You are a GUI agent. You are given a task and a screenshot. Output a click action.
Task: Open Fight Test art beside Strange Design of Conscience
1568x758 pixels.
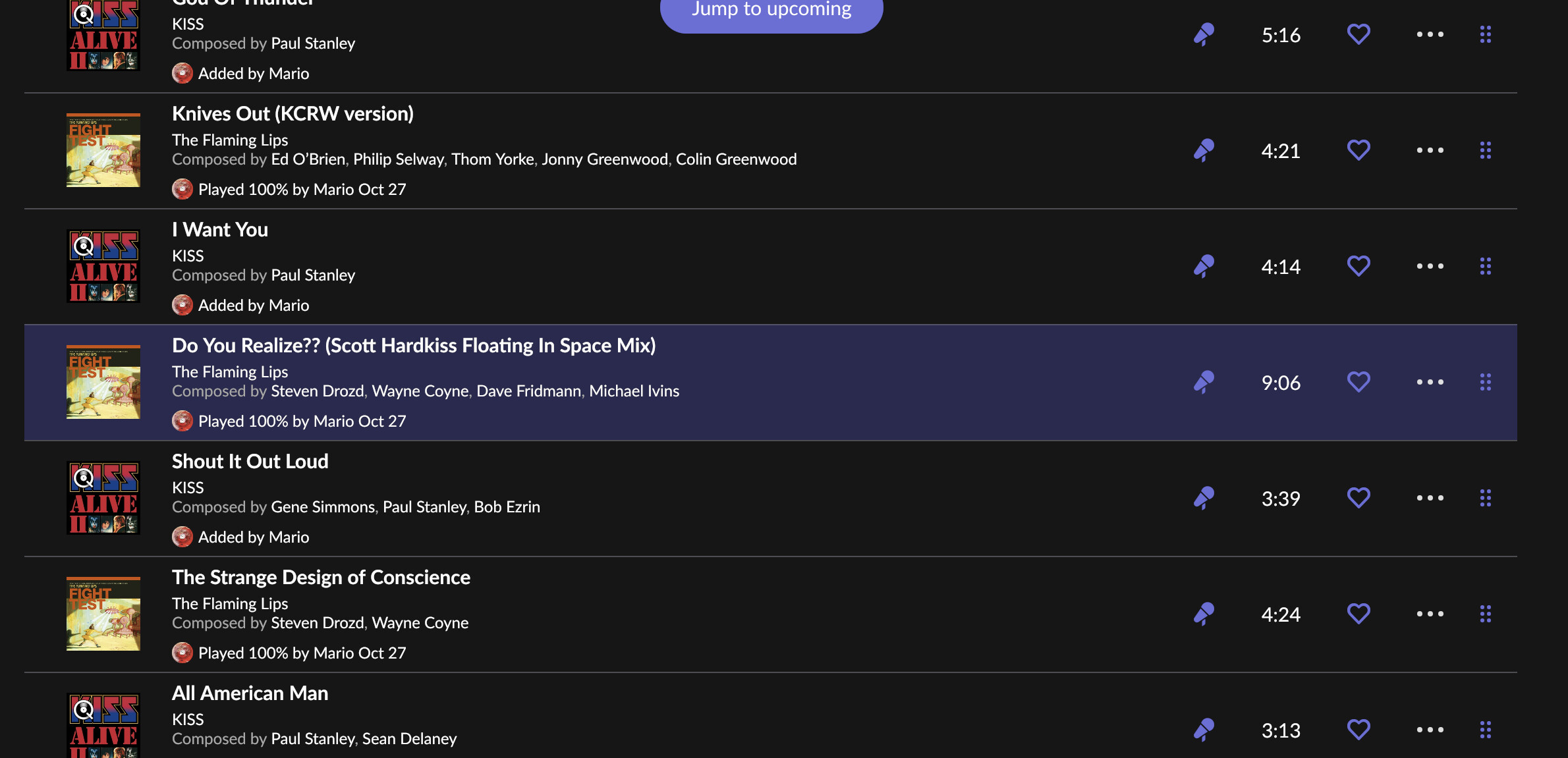[103, 614]
